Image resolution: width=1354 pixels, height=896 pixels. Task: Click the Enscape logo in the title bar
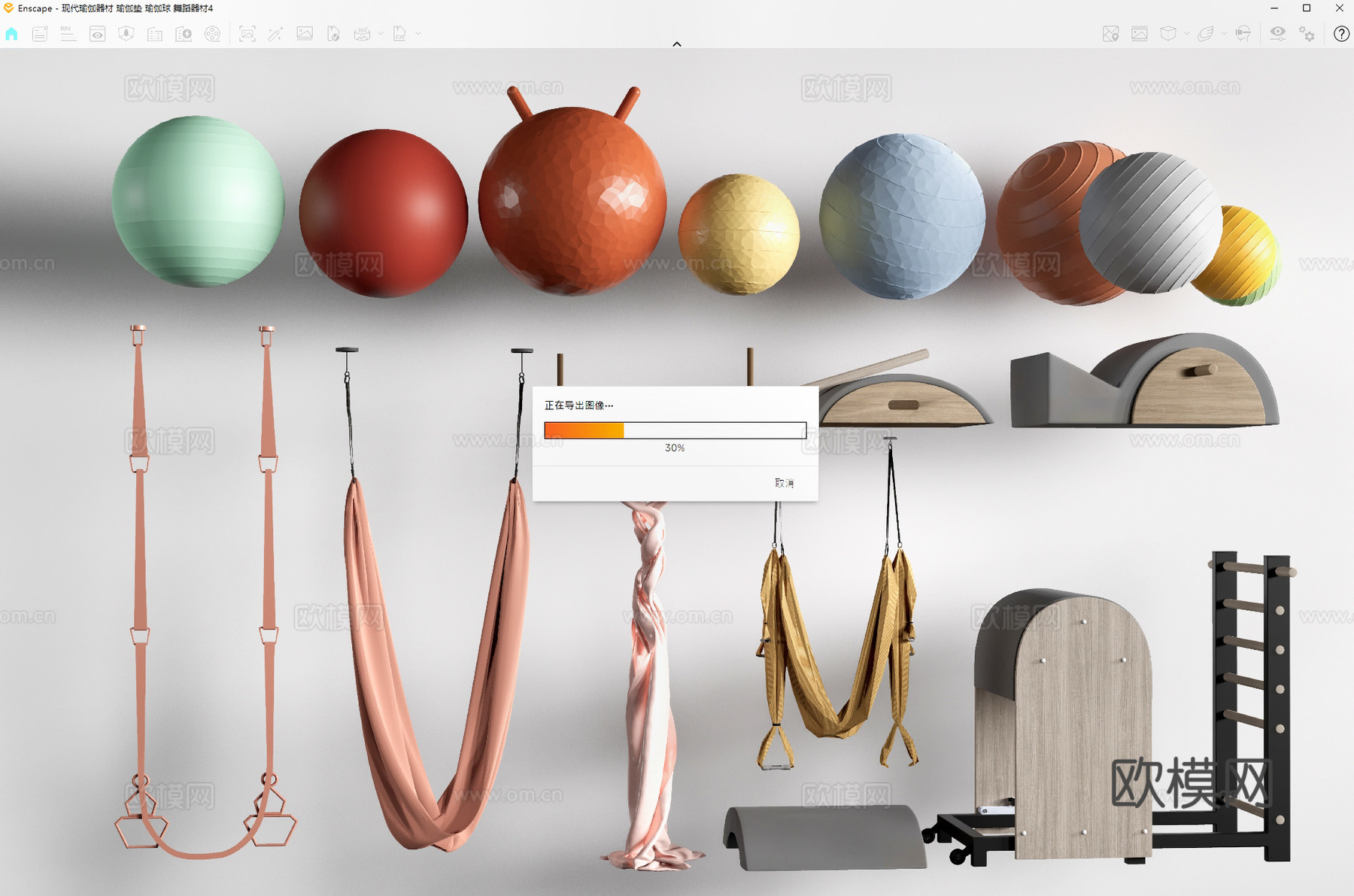[x=8, y=8]
